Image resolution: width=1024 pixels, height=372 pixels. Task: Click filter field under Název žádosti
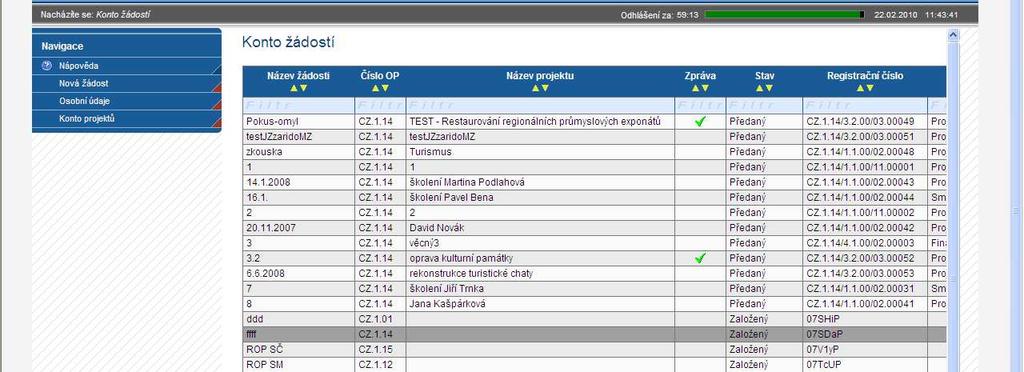coord(298,105)
